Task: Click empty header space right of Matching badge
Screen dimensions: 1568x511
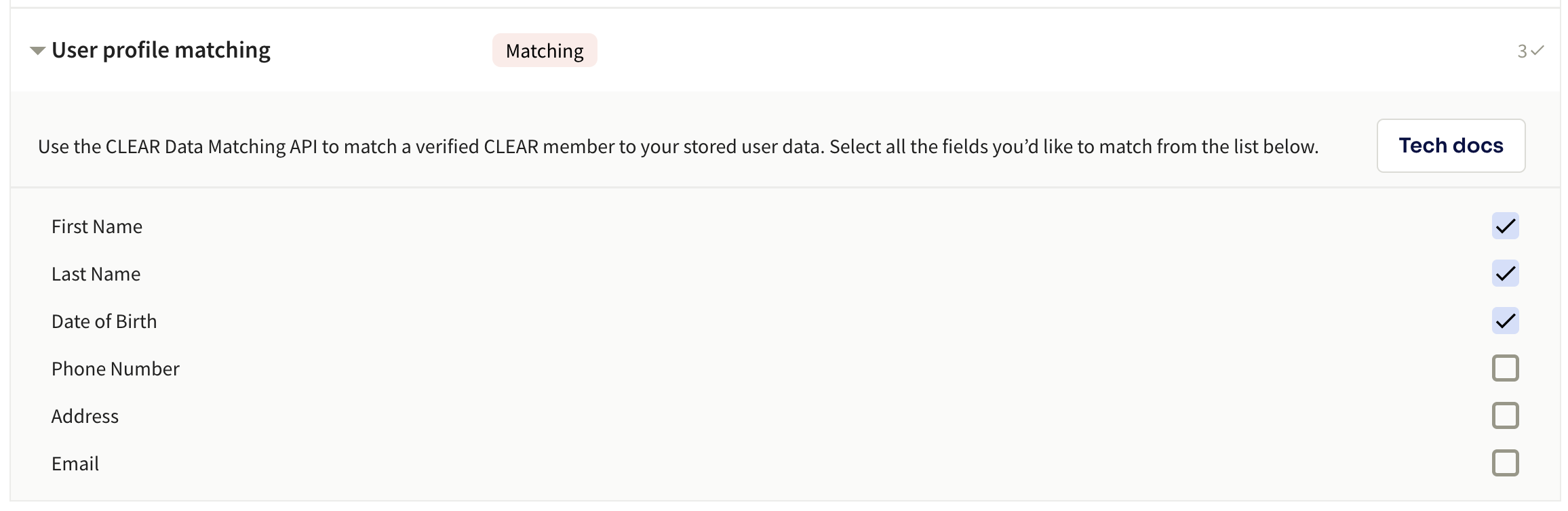Action: click(x=1051, y=51)
